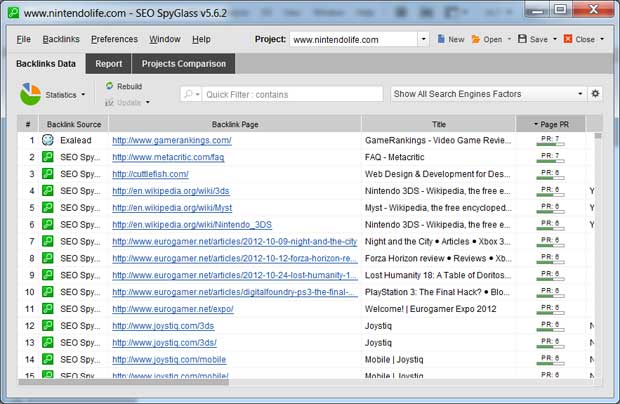Image resolution: width=620 pixels, height=404 pixels.
Task: Click the horizontal scrollbar thumb below the table
Action: [123, 382]
